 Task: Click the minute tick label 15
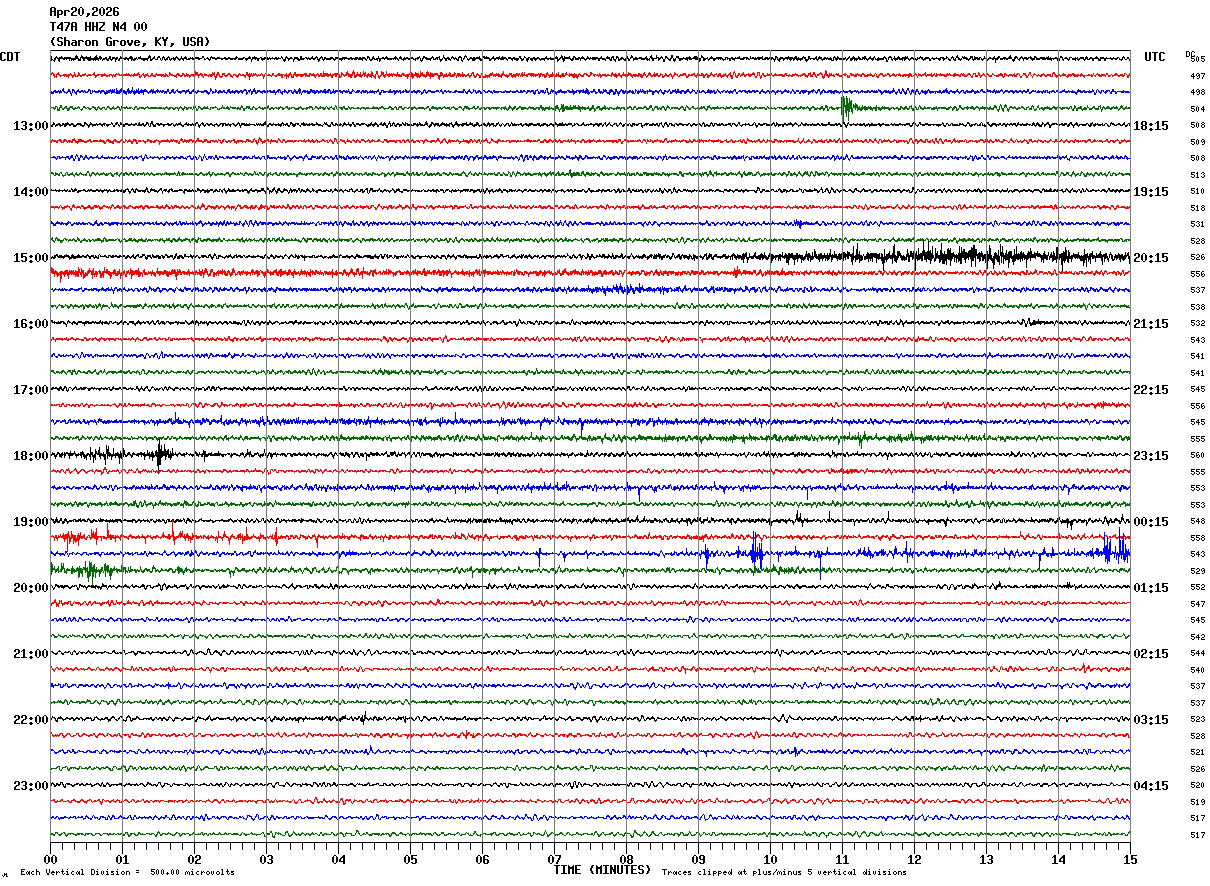(1130, 859)
